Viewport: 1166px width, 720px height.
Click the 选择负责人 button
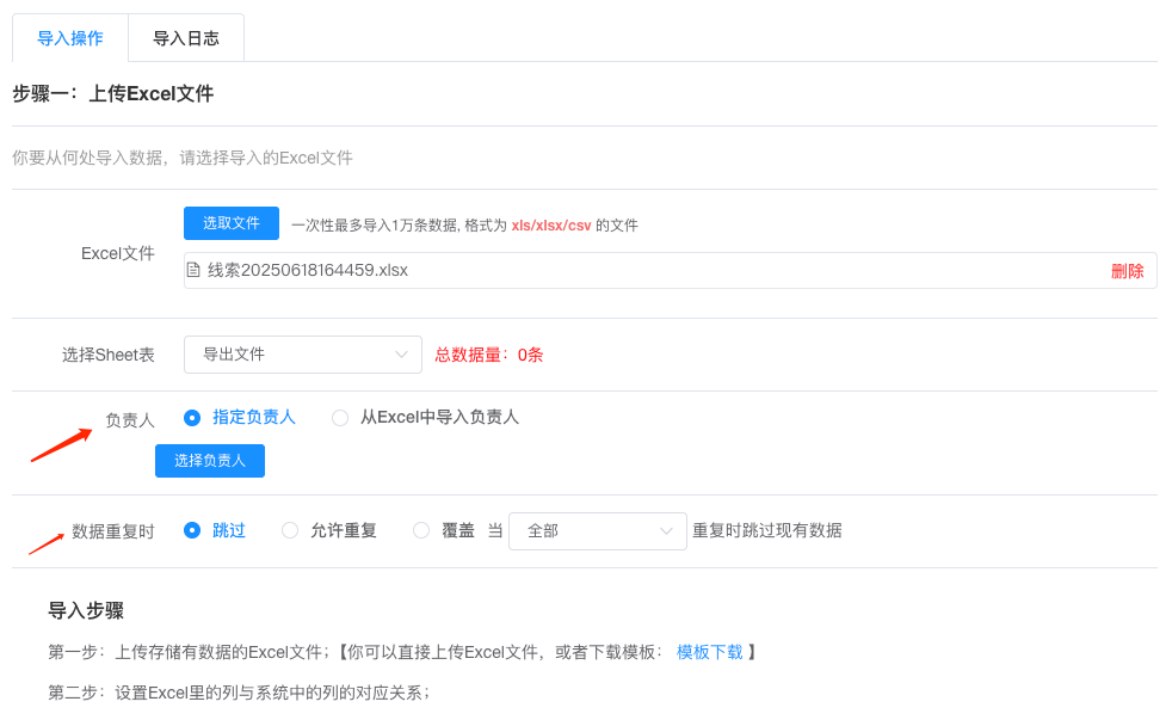[210, 461]
